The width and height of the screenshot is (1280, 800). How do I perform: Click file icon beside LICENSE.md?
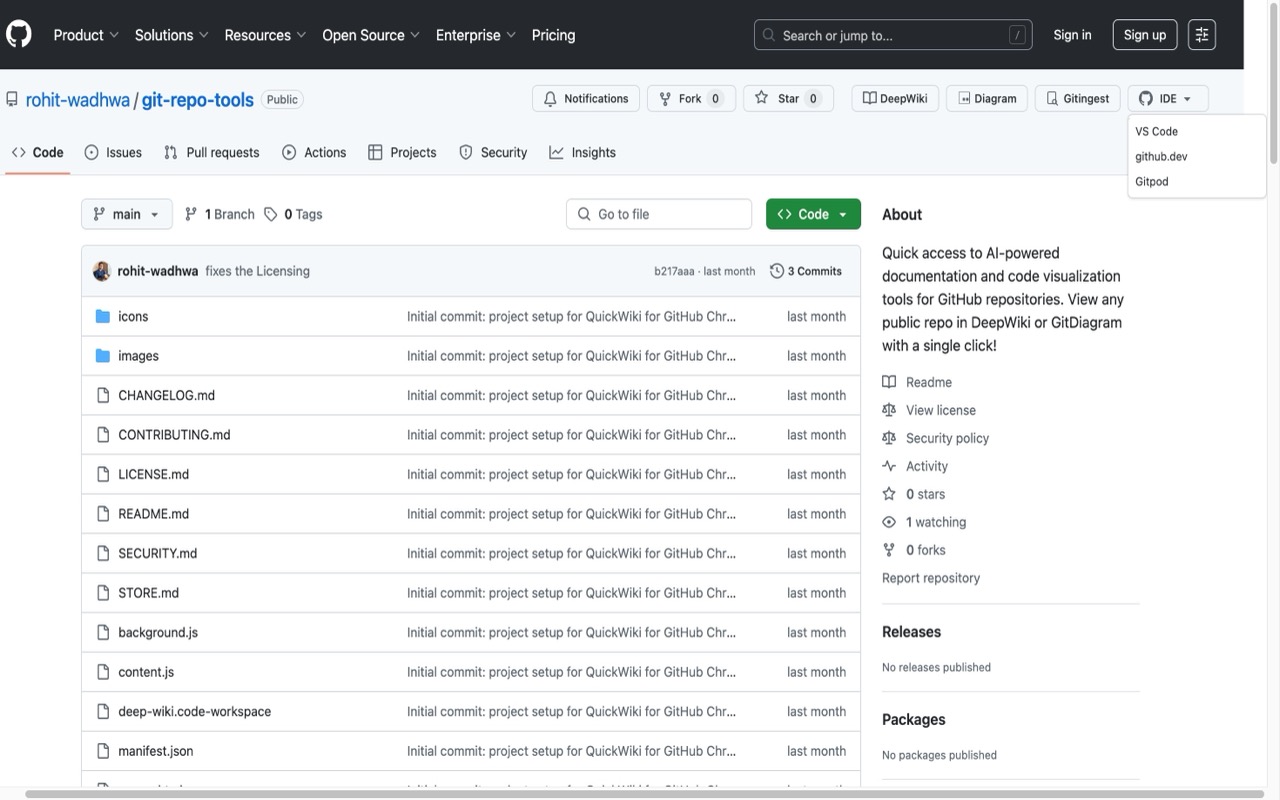(102, 474)
